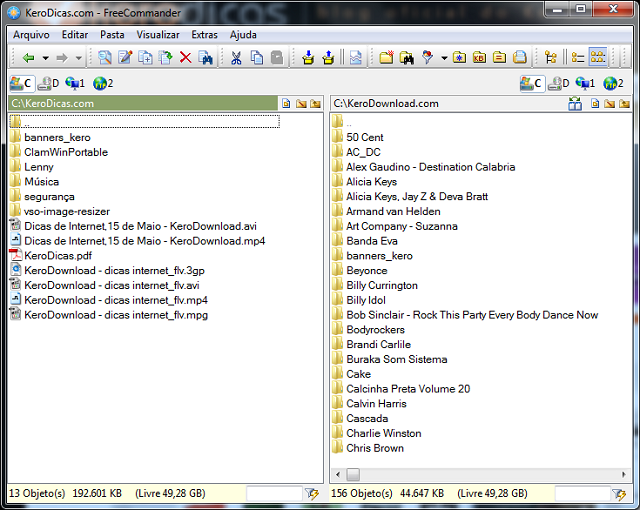
Task: Click the C:\KeroDownload.com path bar
Action: tap(448, 104)
